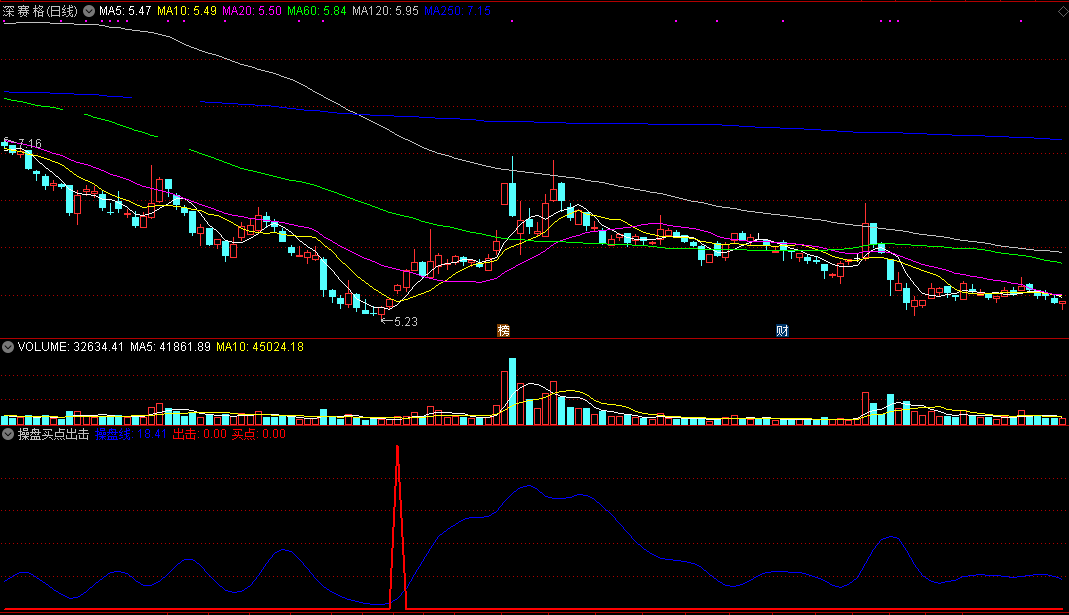This screenshot has height=615, width=1069.
Task: Select the MA20: 5.50 label
Action: (252, 11)
